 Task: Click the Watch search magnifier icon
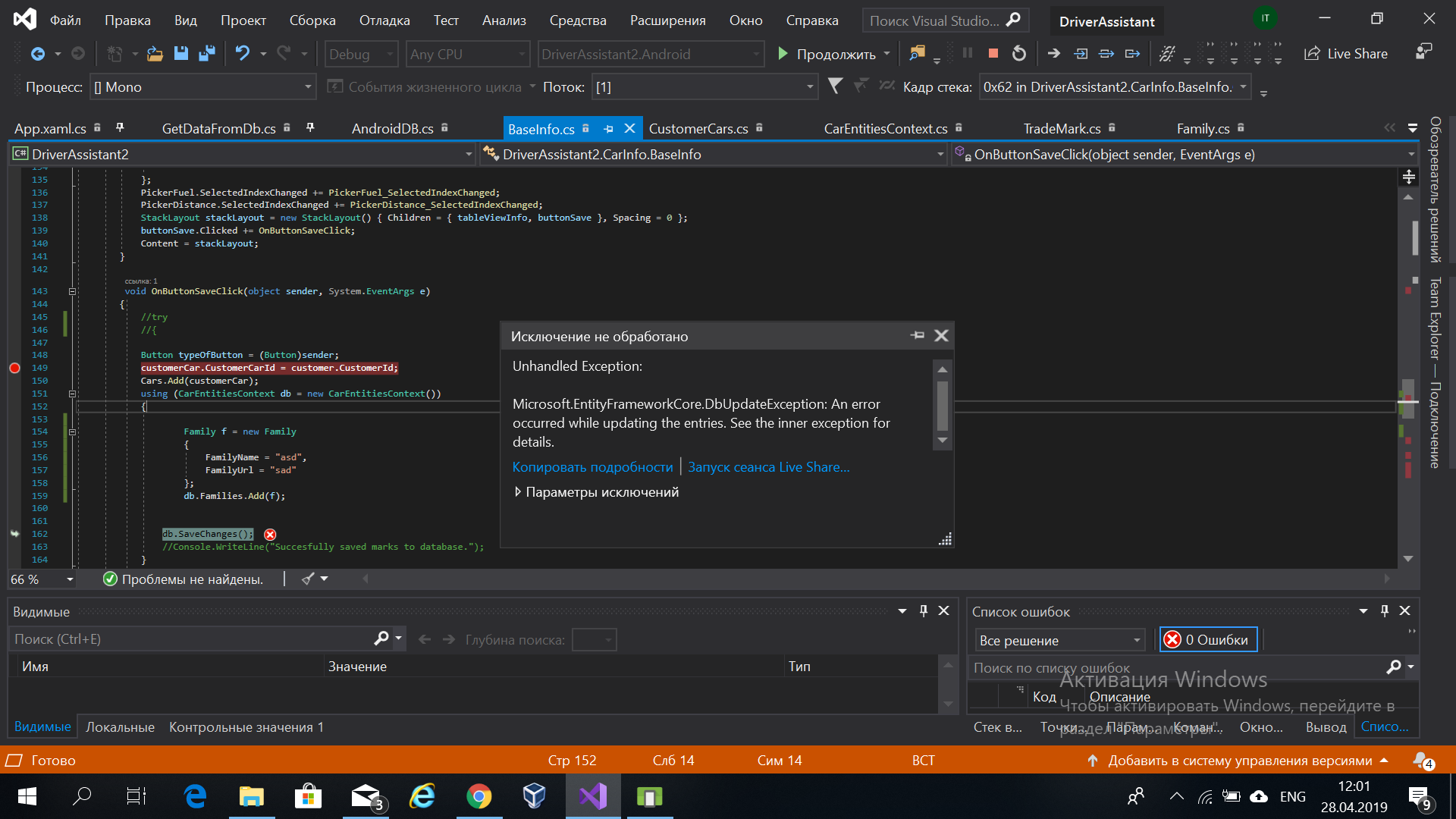(x=381, y=639)
